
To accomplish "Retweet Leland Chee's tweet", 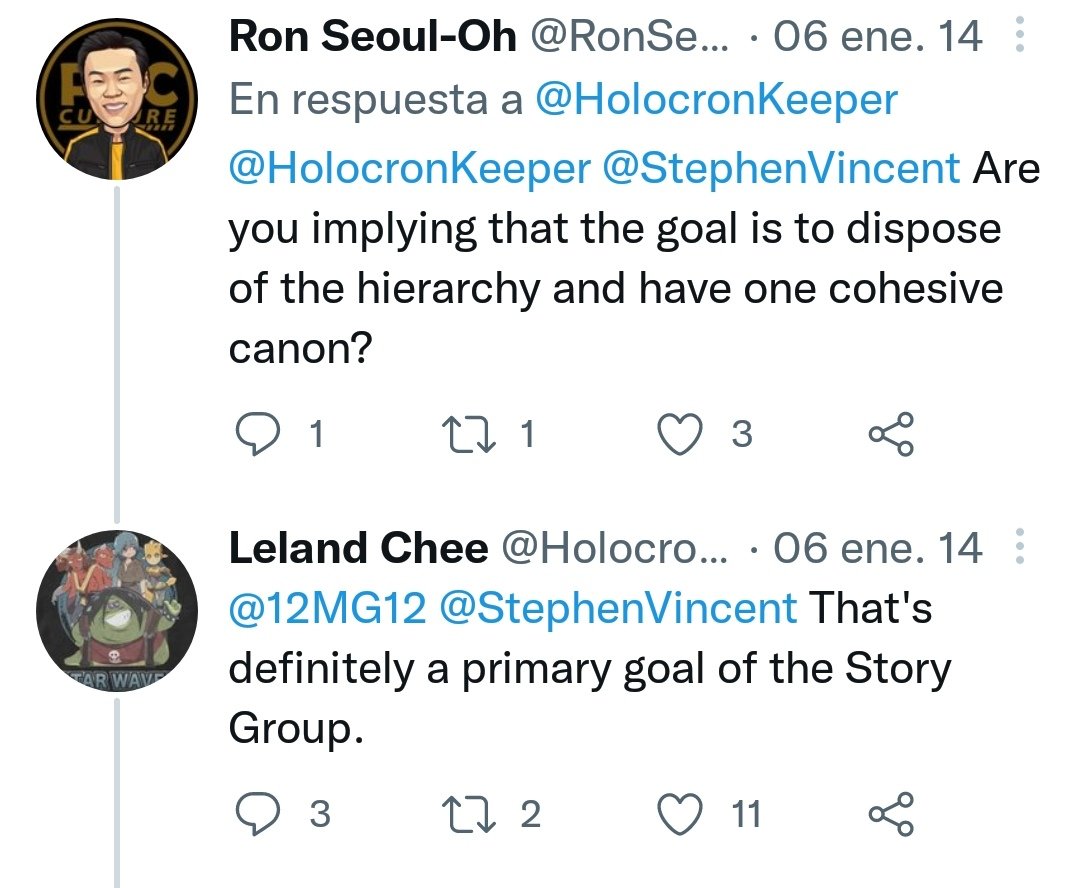I will pyautogui.click(x=468, y=814).
